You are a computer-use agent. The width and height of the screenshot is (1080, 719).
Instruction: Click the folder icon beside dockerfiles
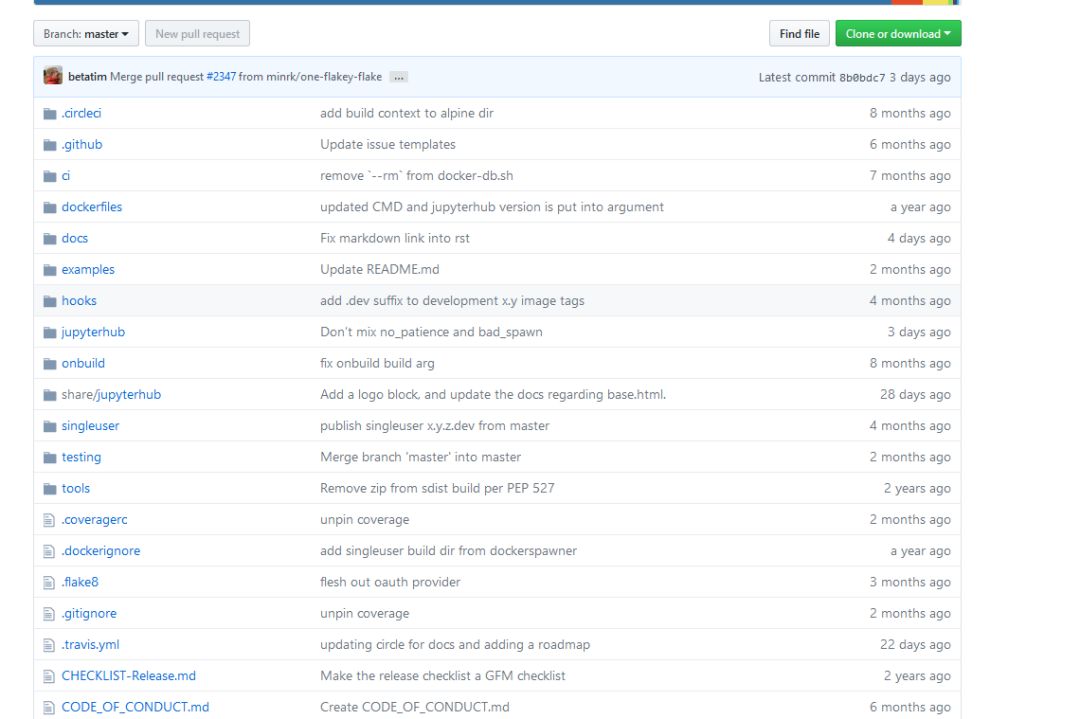[x=50, y=207]
